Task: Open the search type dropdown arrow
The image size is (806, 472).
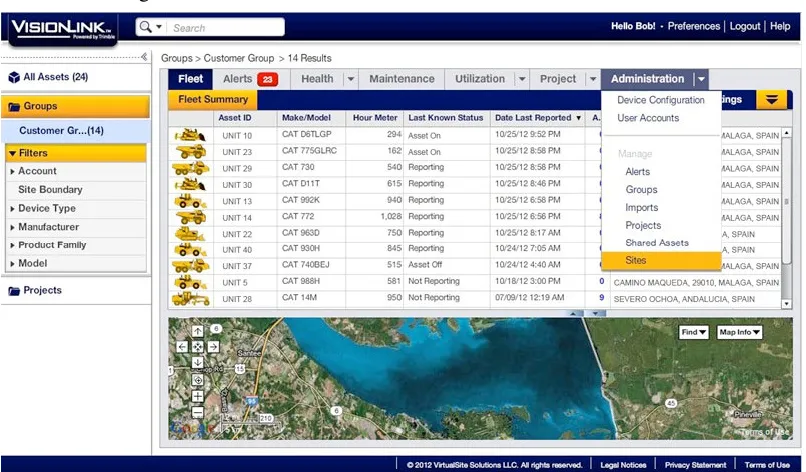Action: [x=159, y=27]
